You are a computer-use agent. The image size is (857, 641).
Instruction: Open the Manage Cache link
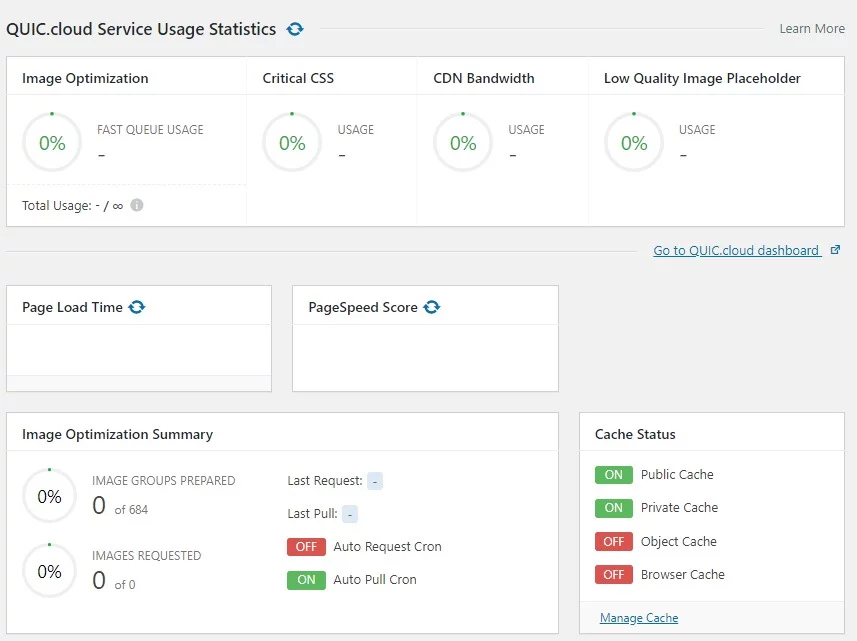639,618
